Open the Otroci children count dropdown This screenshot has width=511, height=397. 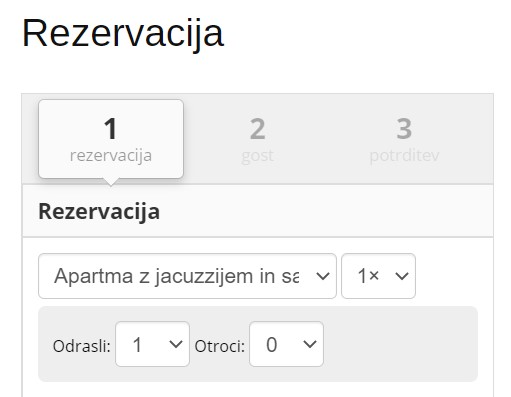[x=286, y=344]
